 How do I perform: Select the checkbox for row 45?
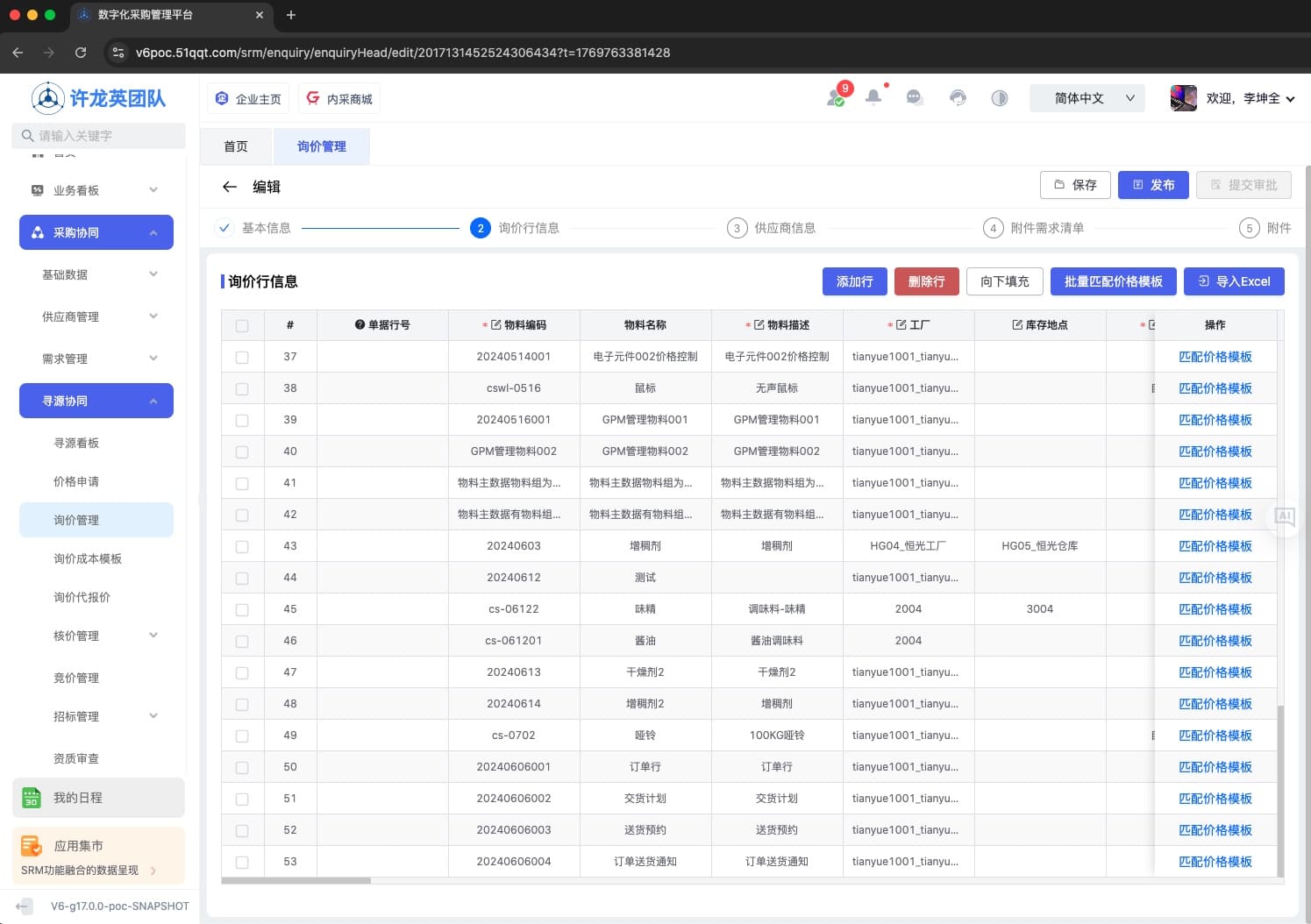coord(242,610)
